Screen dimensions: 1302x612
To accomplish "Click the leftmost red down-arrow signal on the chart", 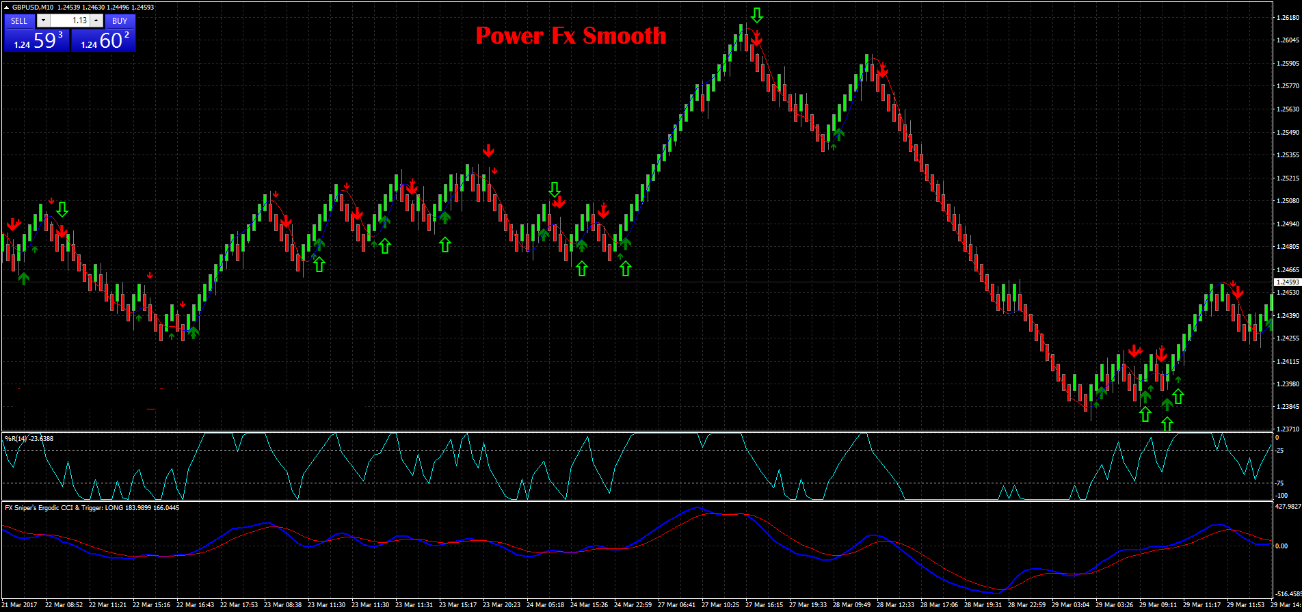I will pyautogui.click(x=10, y=224).
